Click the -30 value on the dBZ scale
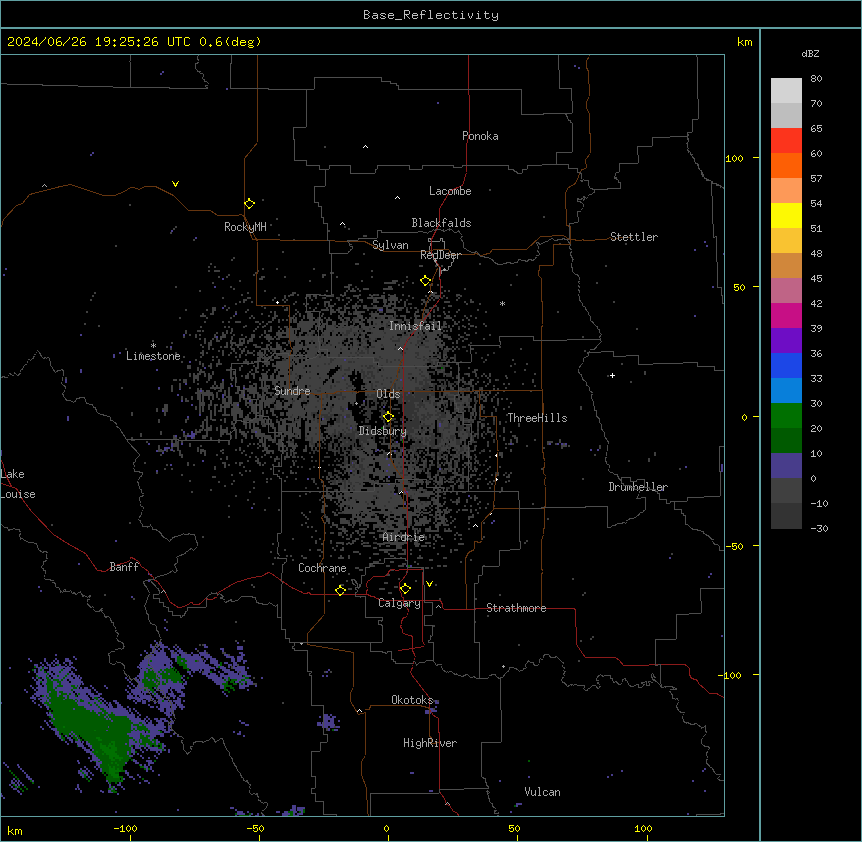The width and height of the screenshot is (862, 842). 819,528
